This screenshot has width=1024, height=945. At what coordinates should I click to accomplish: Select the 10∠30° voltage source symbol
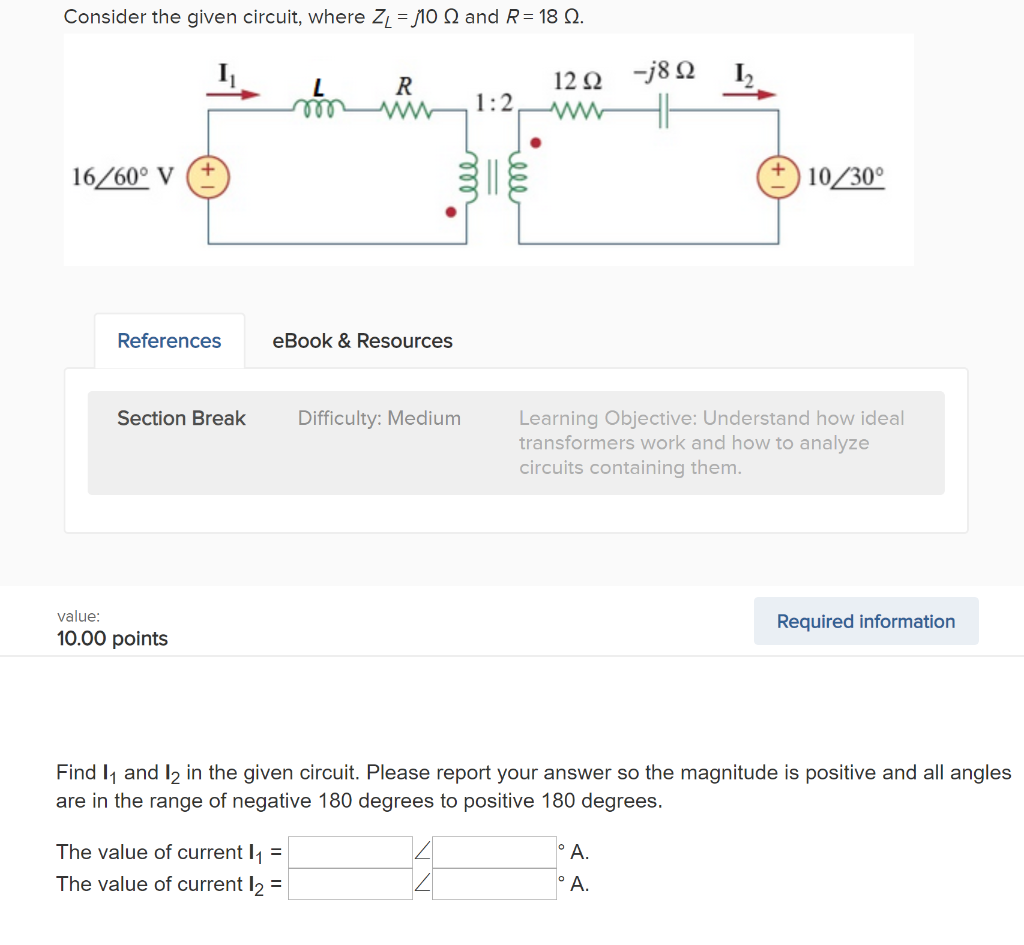(779, 178)
